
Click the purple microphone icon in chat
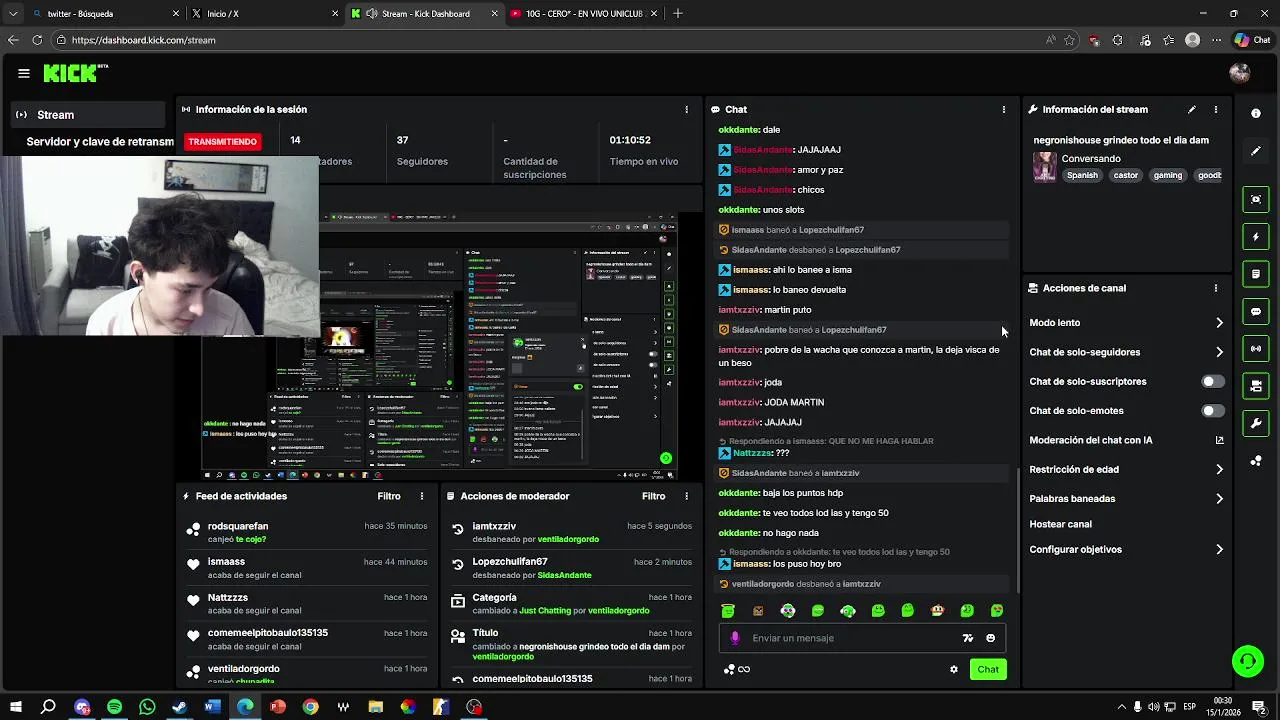coord(735,638)
